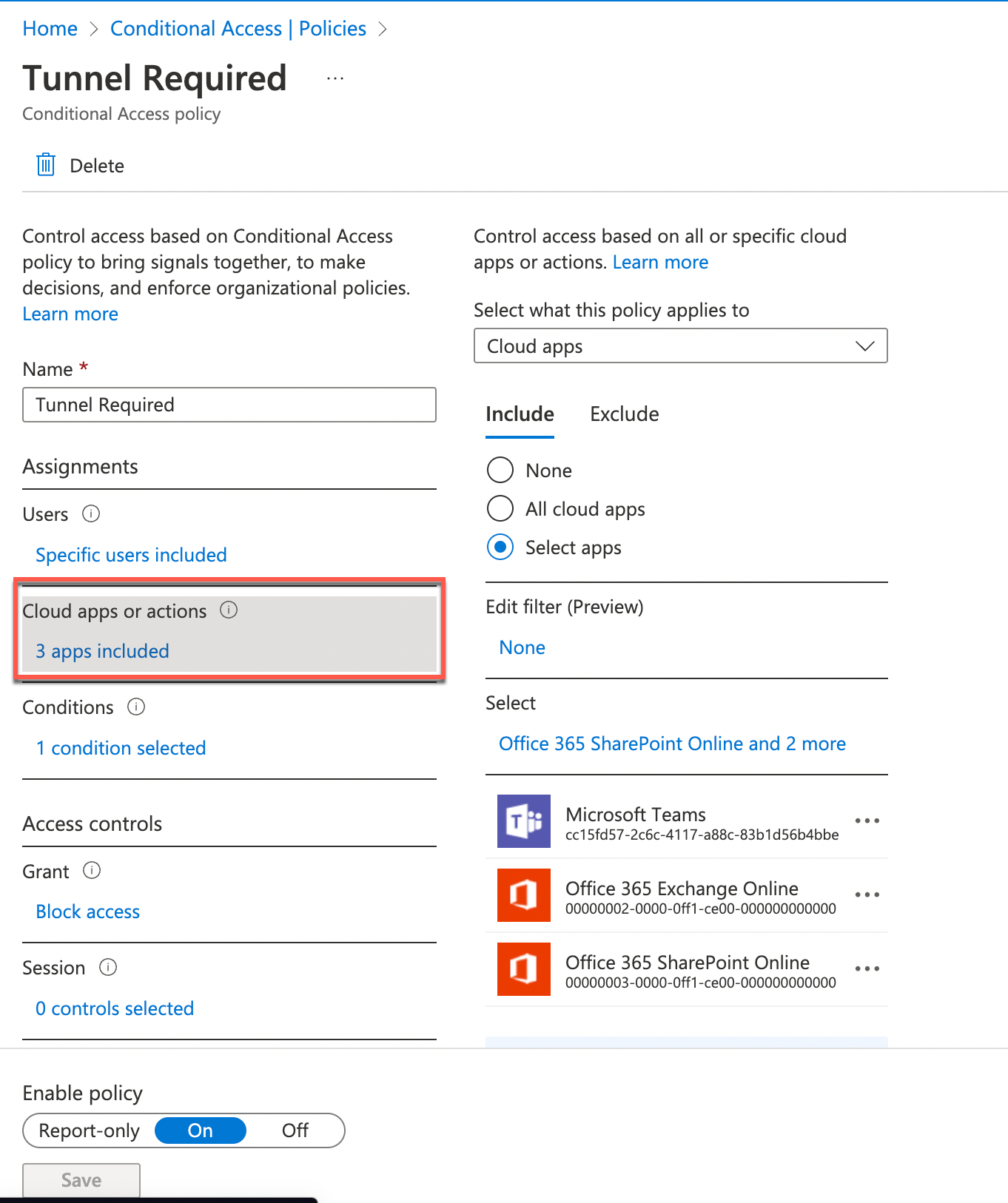Open 1 condition selected link
Viewport: 1008px width, 1203px height.
pyautogui.click(x=121, y=748)
